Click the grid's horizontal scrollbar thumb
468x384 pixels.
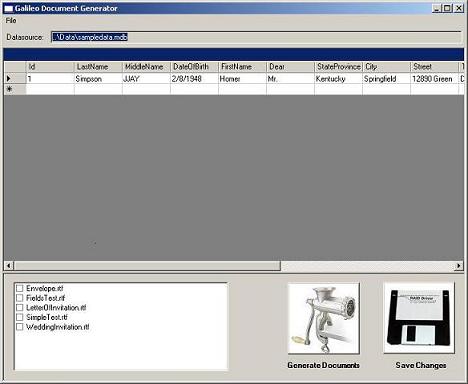147,266
